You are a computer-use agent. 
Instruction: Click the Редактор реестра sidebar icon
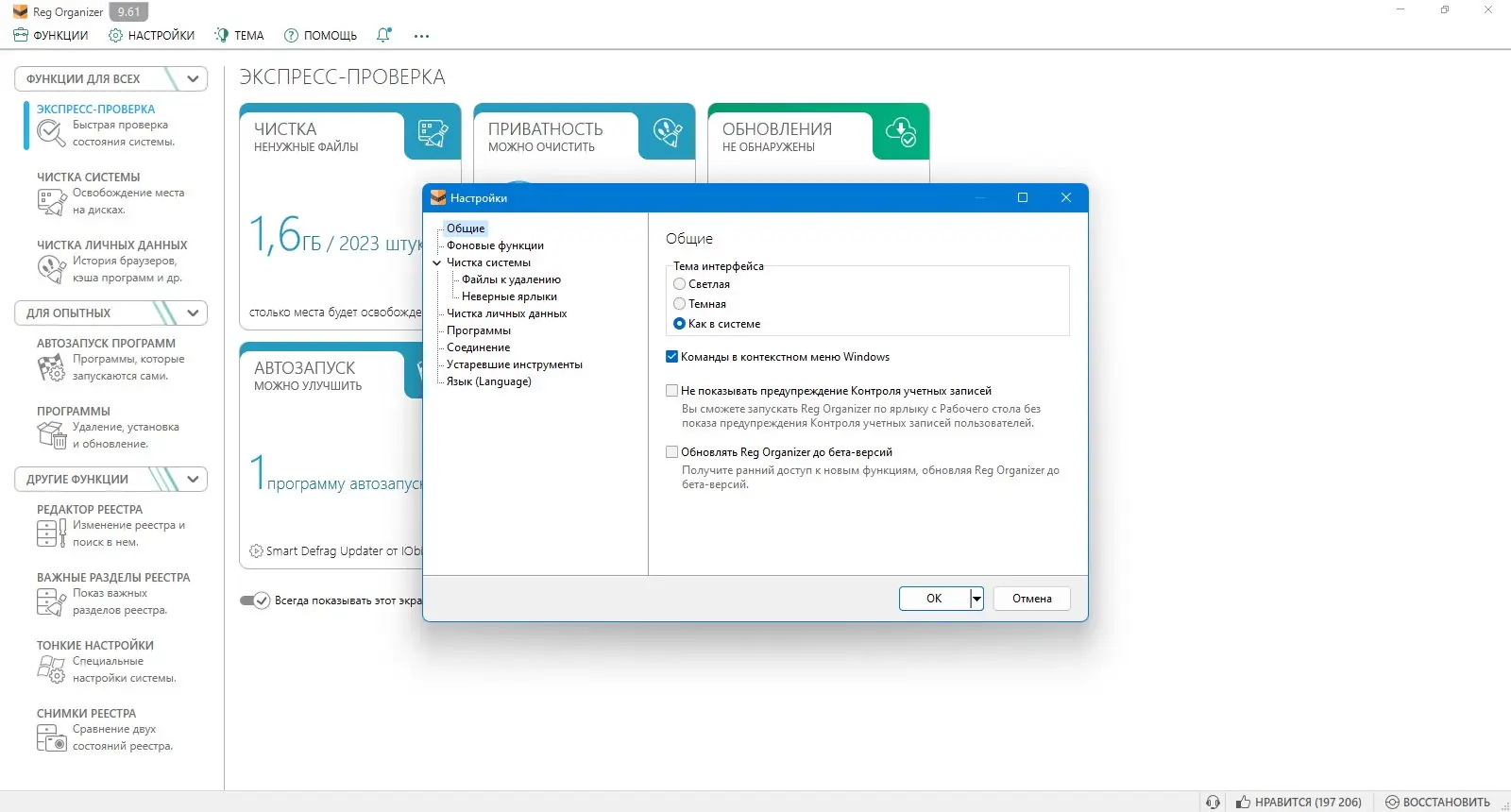(x=51, y=533)
